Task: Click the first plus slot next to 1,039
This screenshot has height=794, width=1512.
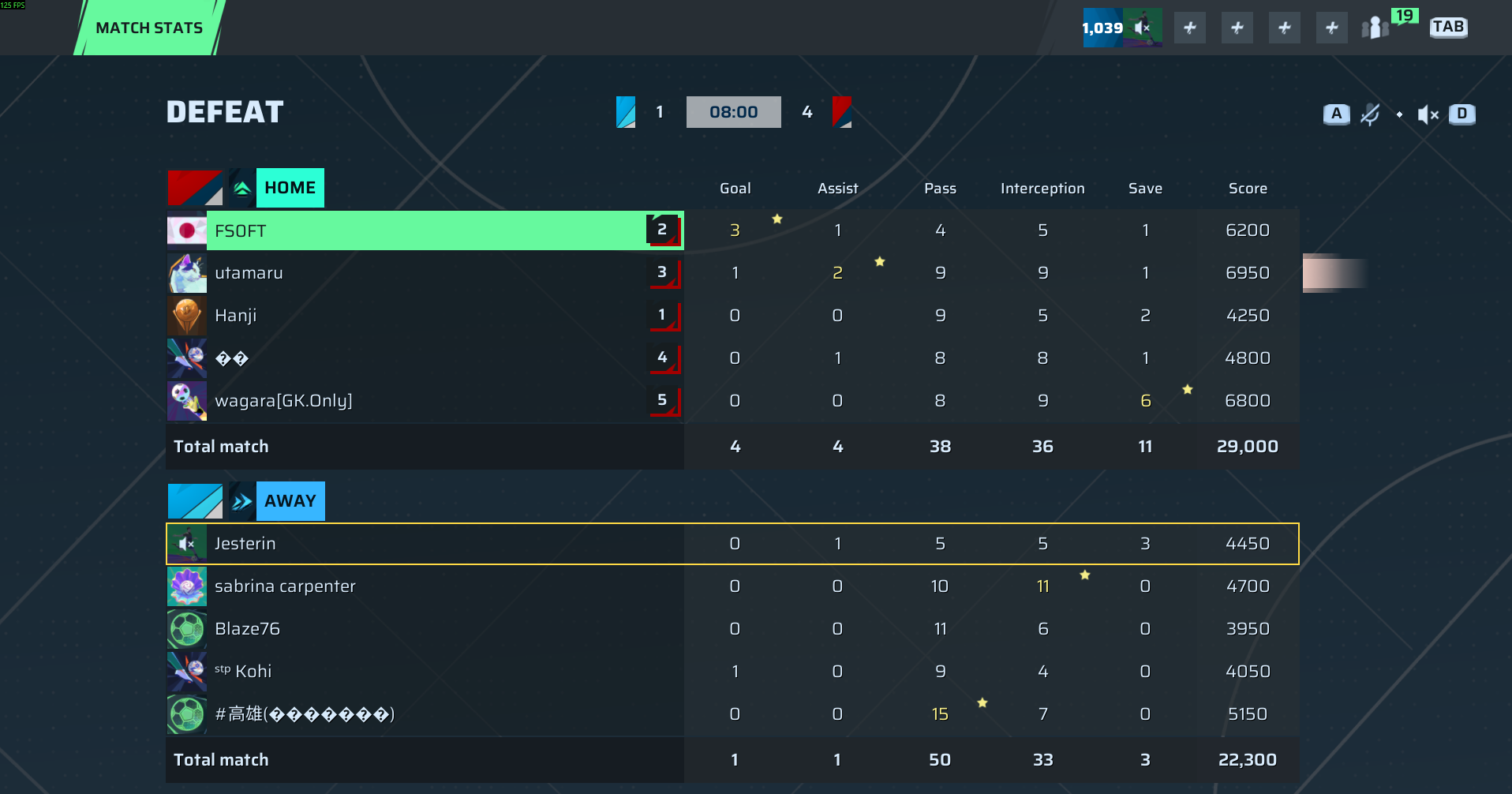Action: [x=1190, y=28]
